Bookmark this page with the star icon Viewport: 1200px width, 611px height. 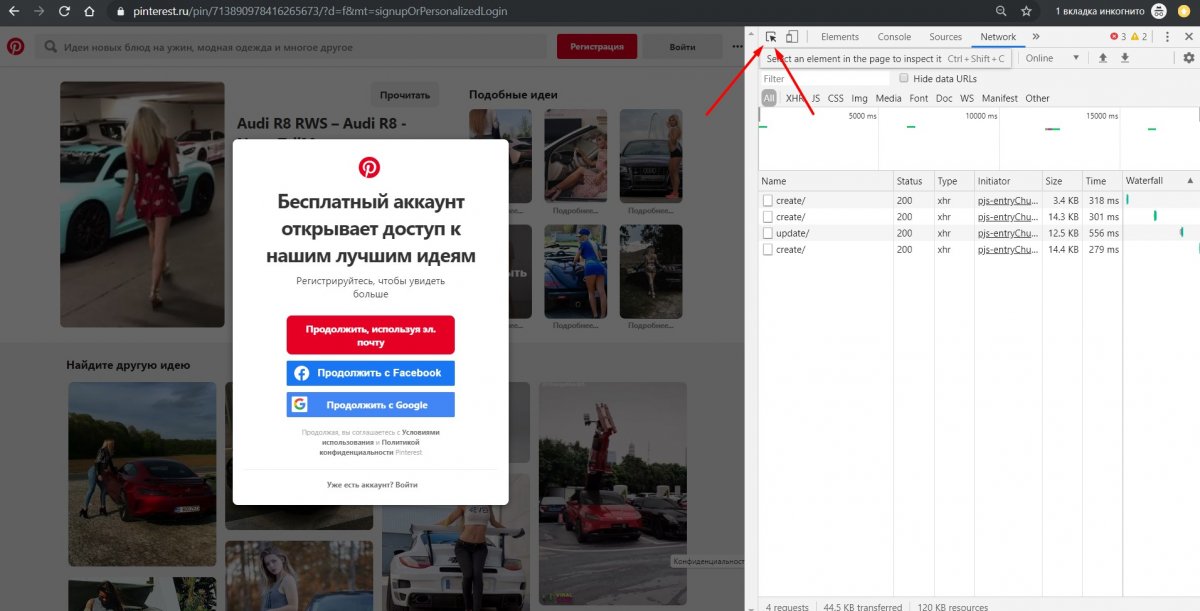click(x=1026, y=12)
